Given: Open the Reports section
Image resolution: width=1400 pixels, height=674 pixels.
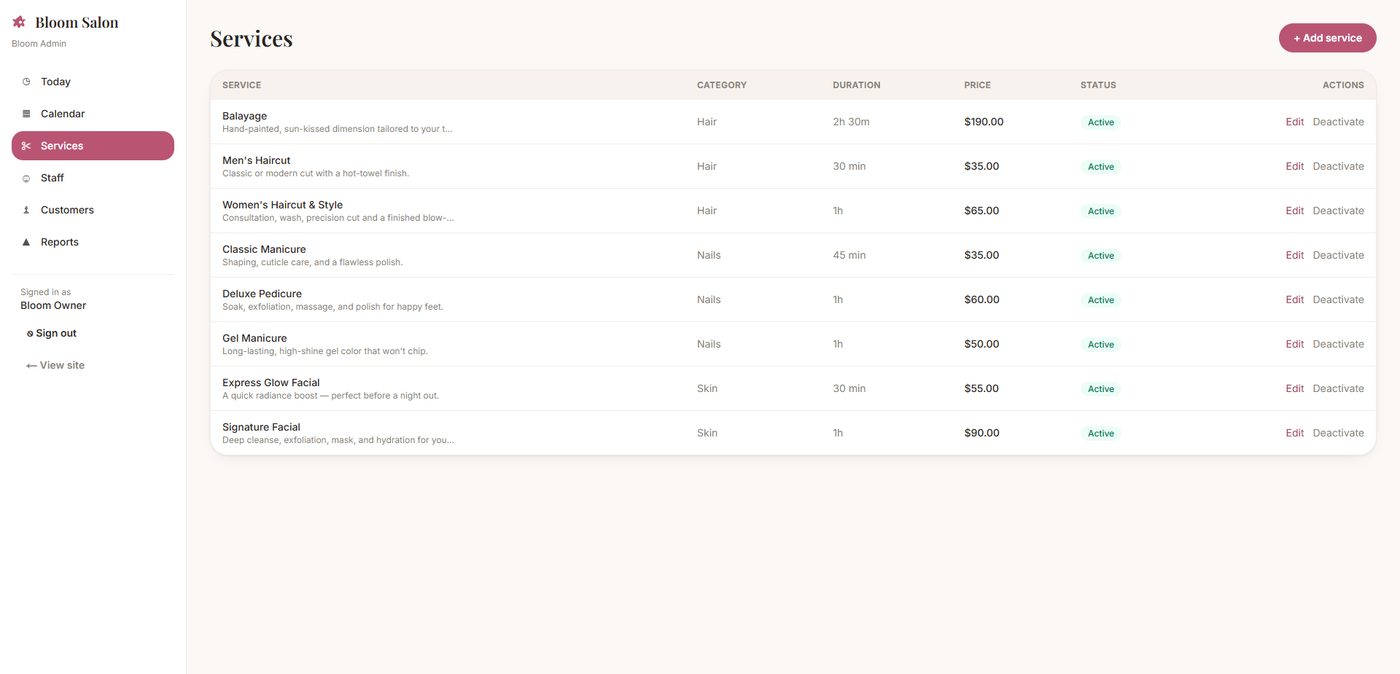Looking at the screenshot, I should 93,242.
